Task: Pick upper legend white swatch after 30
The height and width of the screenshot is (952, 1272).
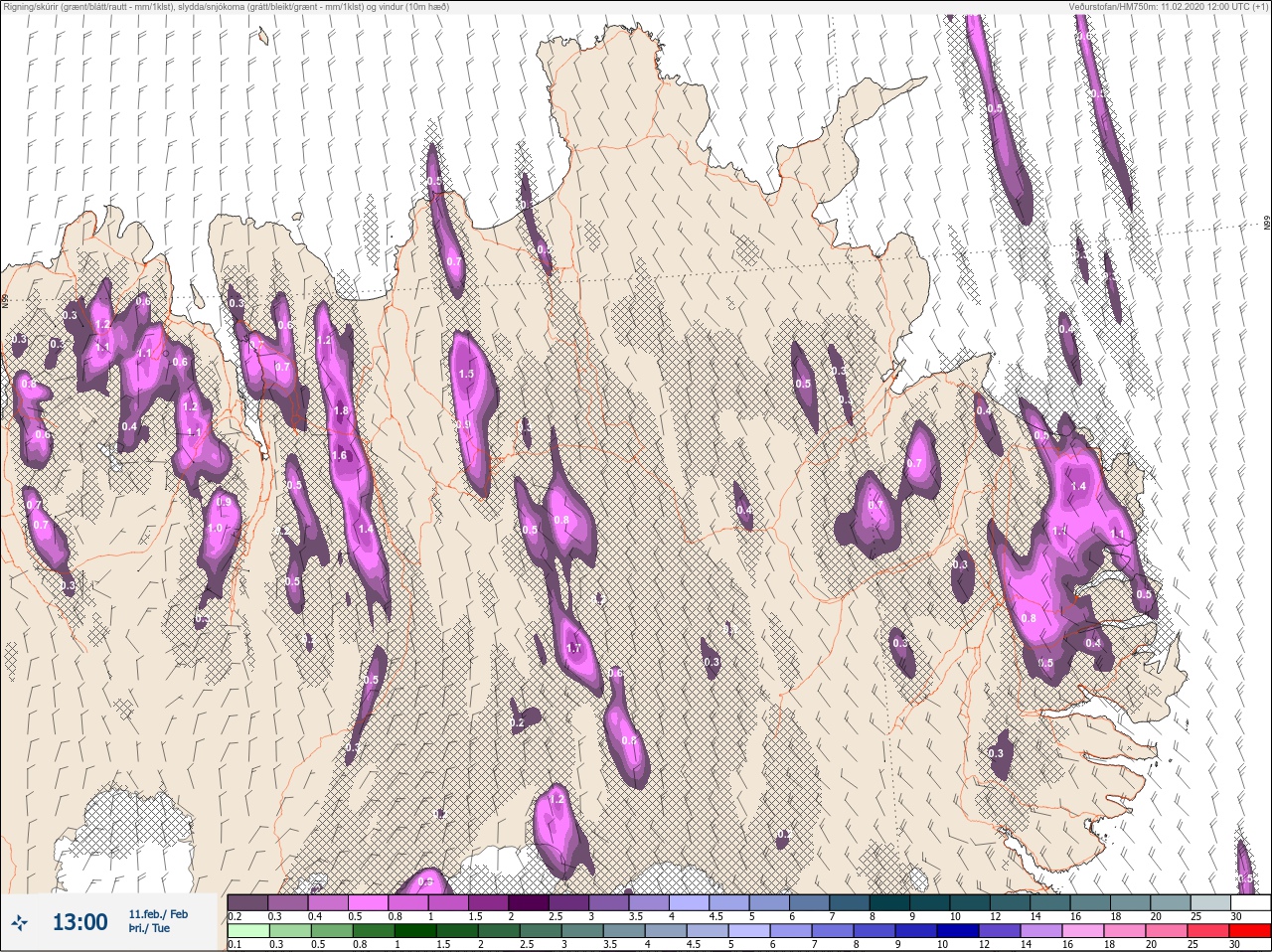Action: [x=1250, y=902]
